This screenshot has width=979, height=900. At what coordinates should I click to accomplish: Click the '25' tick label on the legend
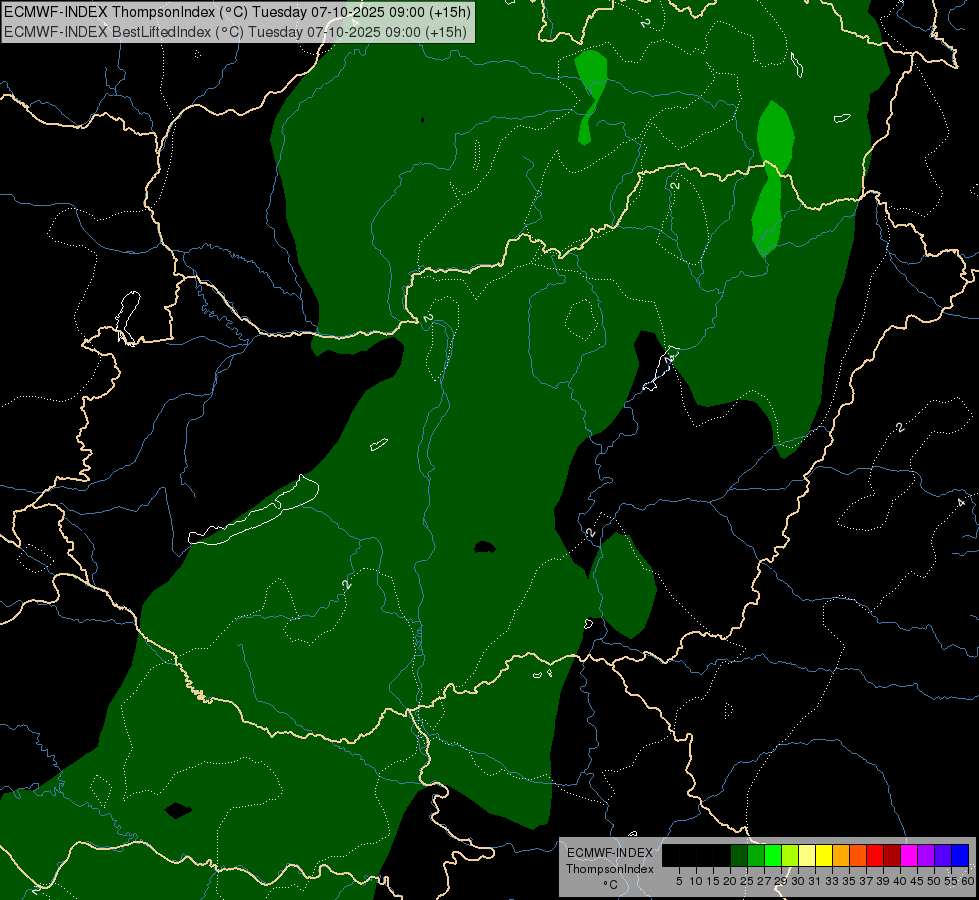(747, 881)
